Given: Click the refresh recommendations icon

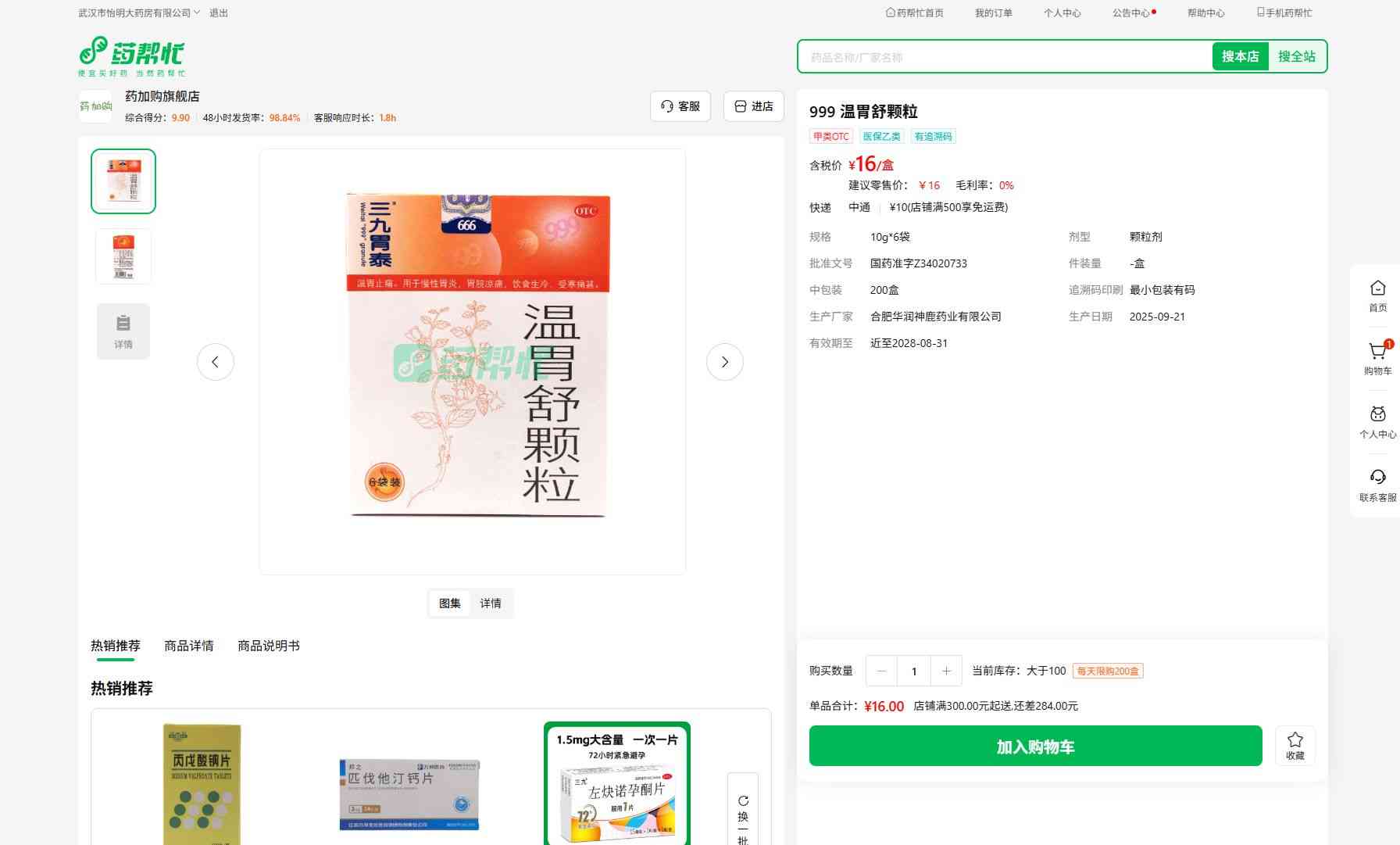Looking at the screenshot, I should [x=743, y=801].
